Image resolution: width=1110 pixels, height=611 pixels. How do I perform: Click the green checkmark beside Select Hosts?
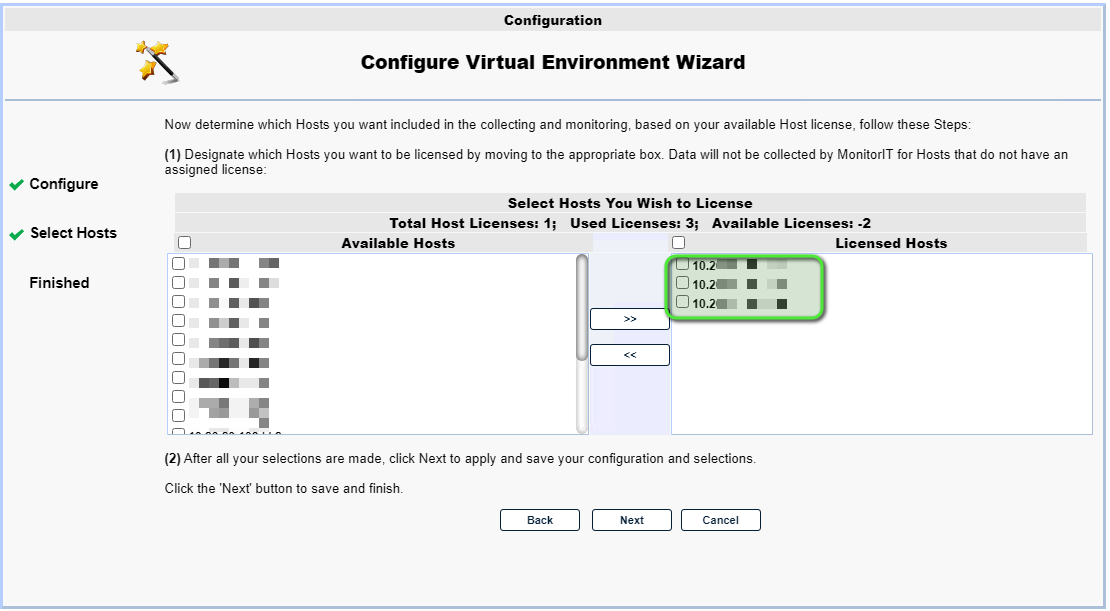pyautogui.click(x=16, y=234)
